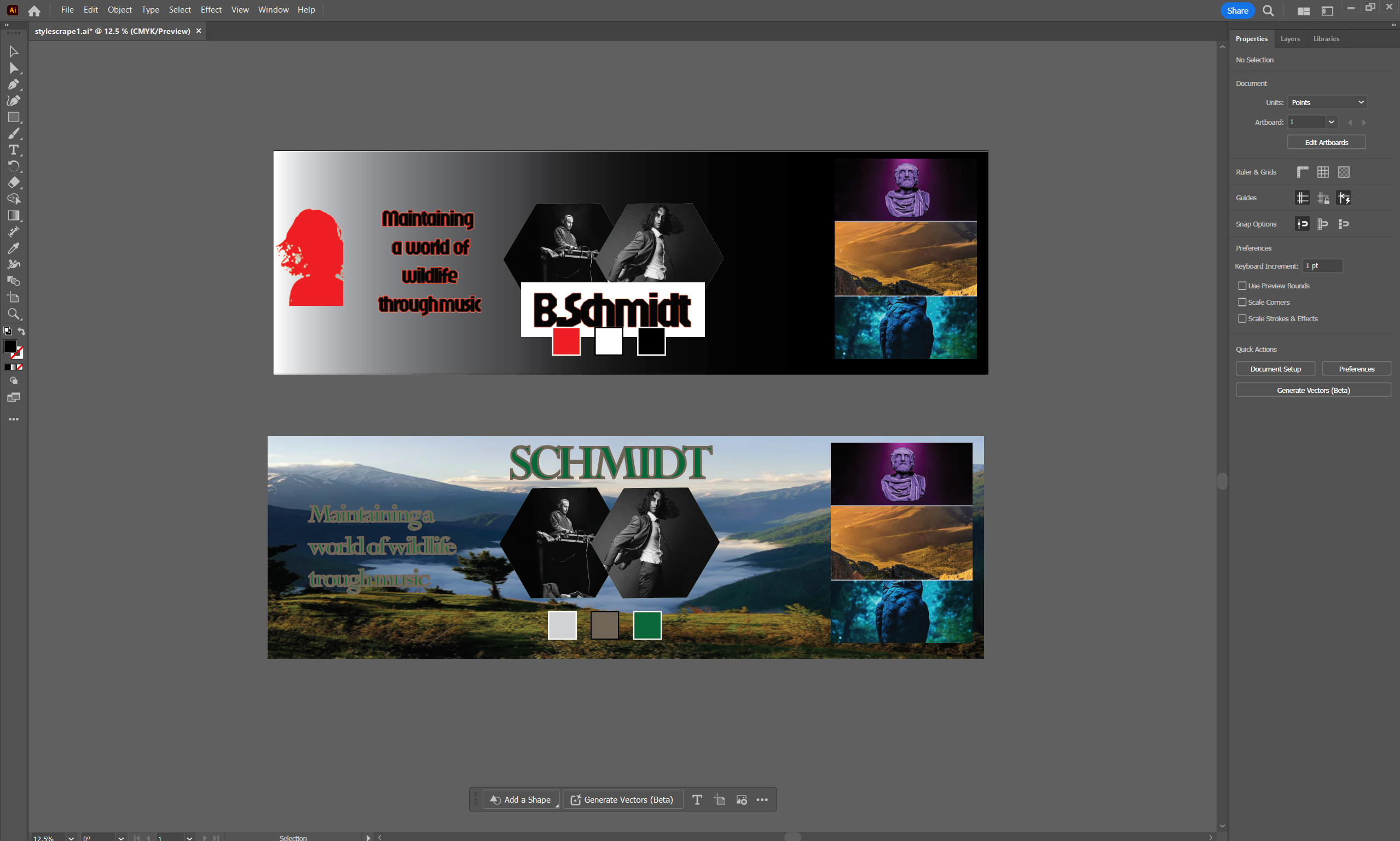Open the Window menu

(x=273, y=10)
